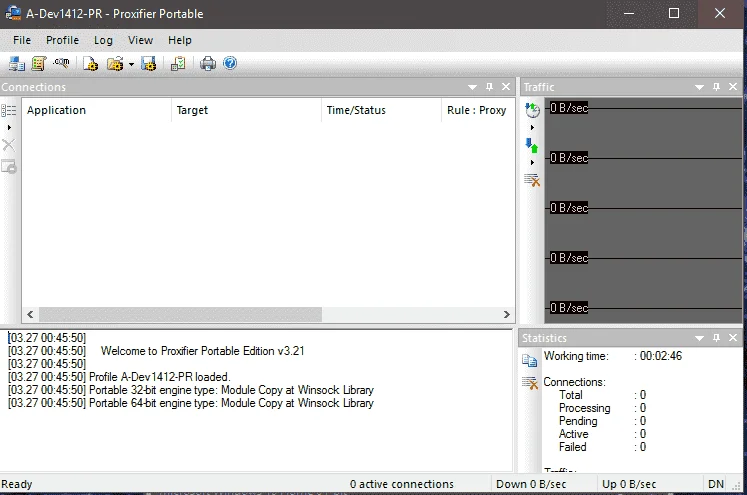Minimize the Proxifier window

point(629,13)
